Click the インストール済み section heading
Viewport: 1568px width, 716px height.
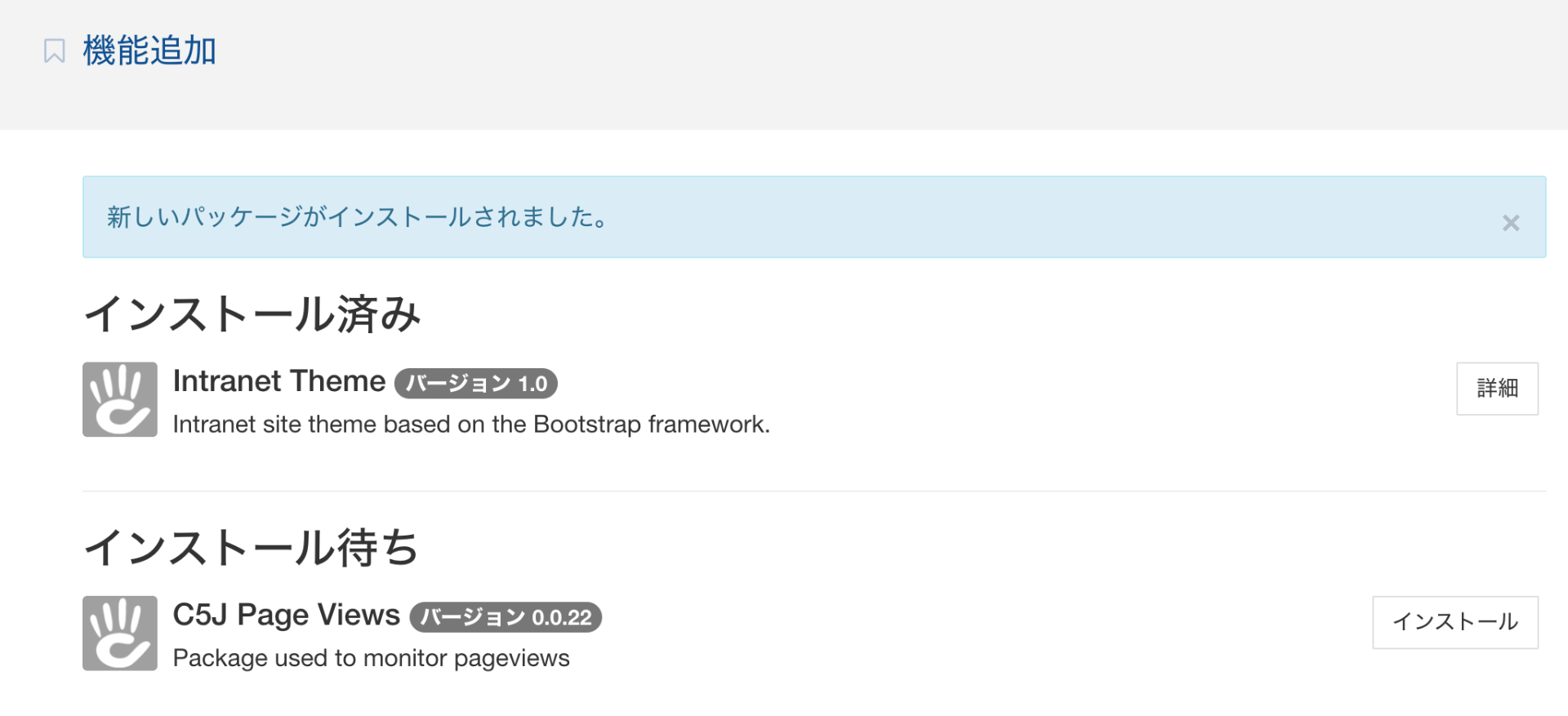point(252,314)
